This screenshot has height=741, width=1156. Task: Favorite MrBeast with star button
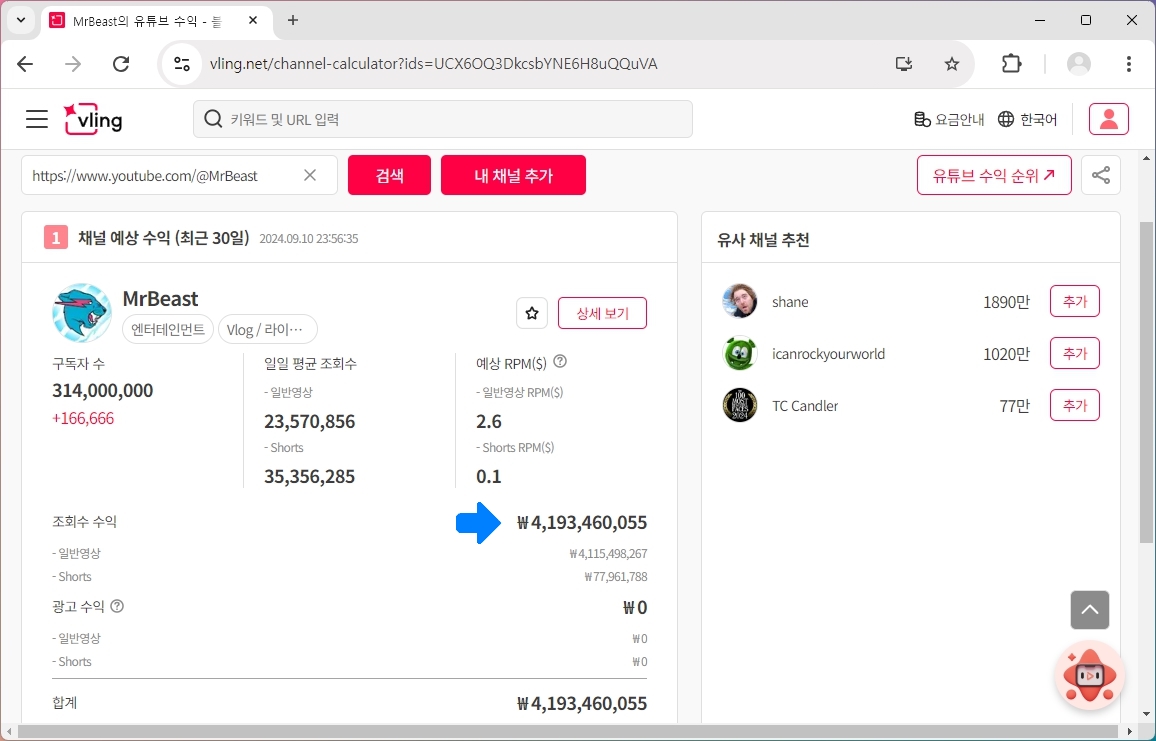[x=532, y=313]
